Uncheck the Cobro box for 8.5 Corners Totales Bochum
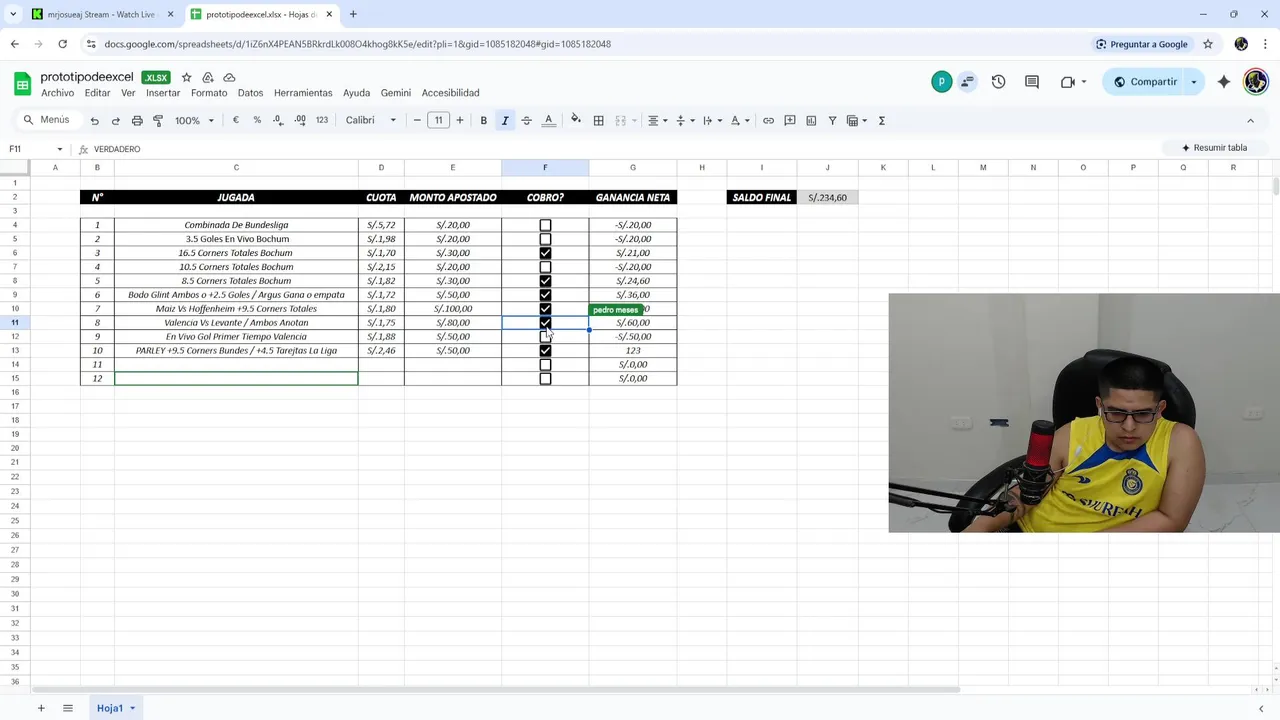This screenshot has width=1280, height=720. (x=545, y=281)
